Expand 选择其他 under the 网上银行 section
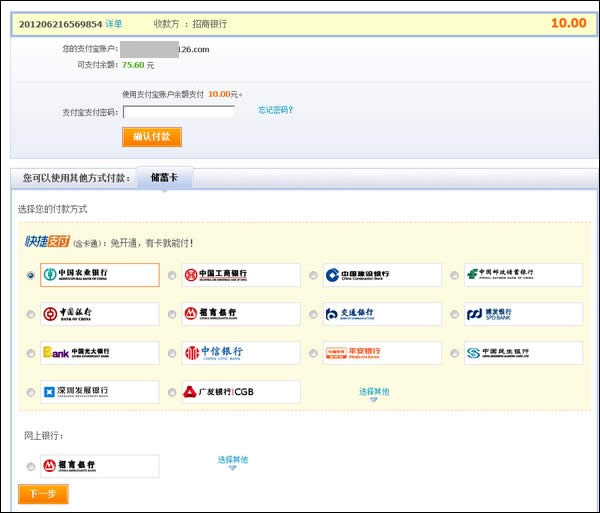Viewport: 600px width, 513px height. (x=232, y=461)
